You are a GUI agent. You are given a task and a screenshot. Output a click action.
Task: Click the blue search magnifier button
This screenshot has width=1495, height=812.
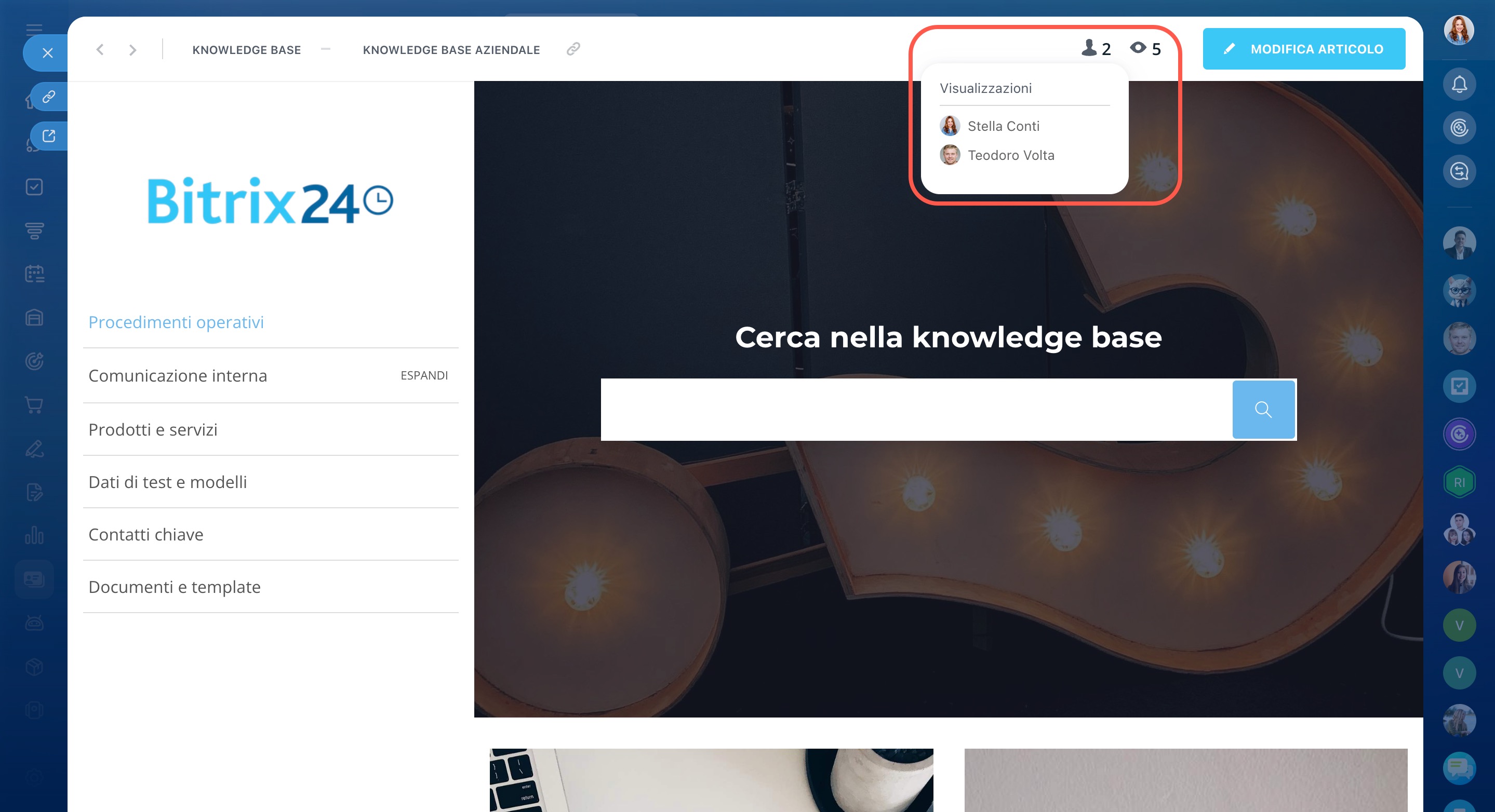(1263, 410)
